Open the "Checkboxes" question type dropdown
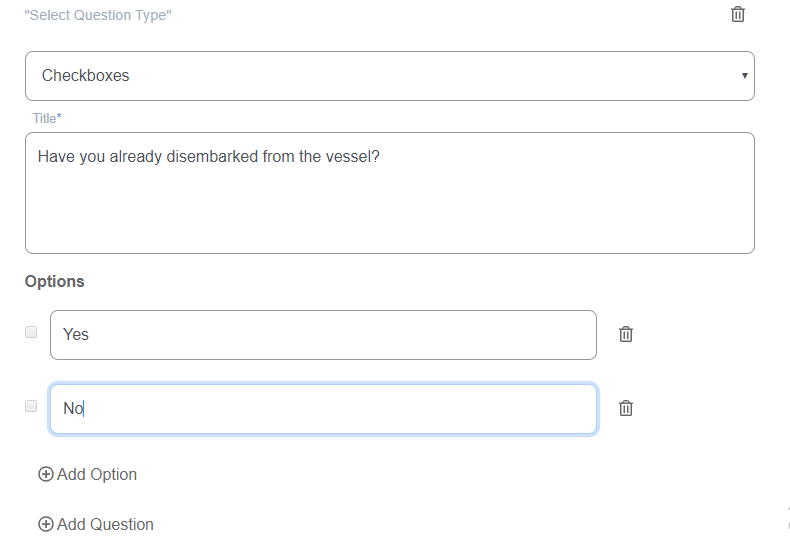Image resolution: width=790 pixels, height=538 pixels. (389, 76)
